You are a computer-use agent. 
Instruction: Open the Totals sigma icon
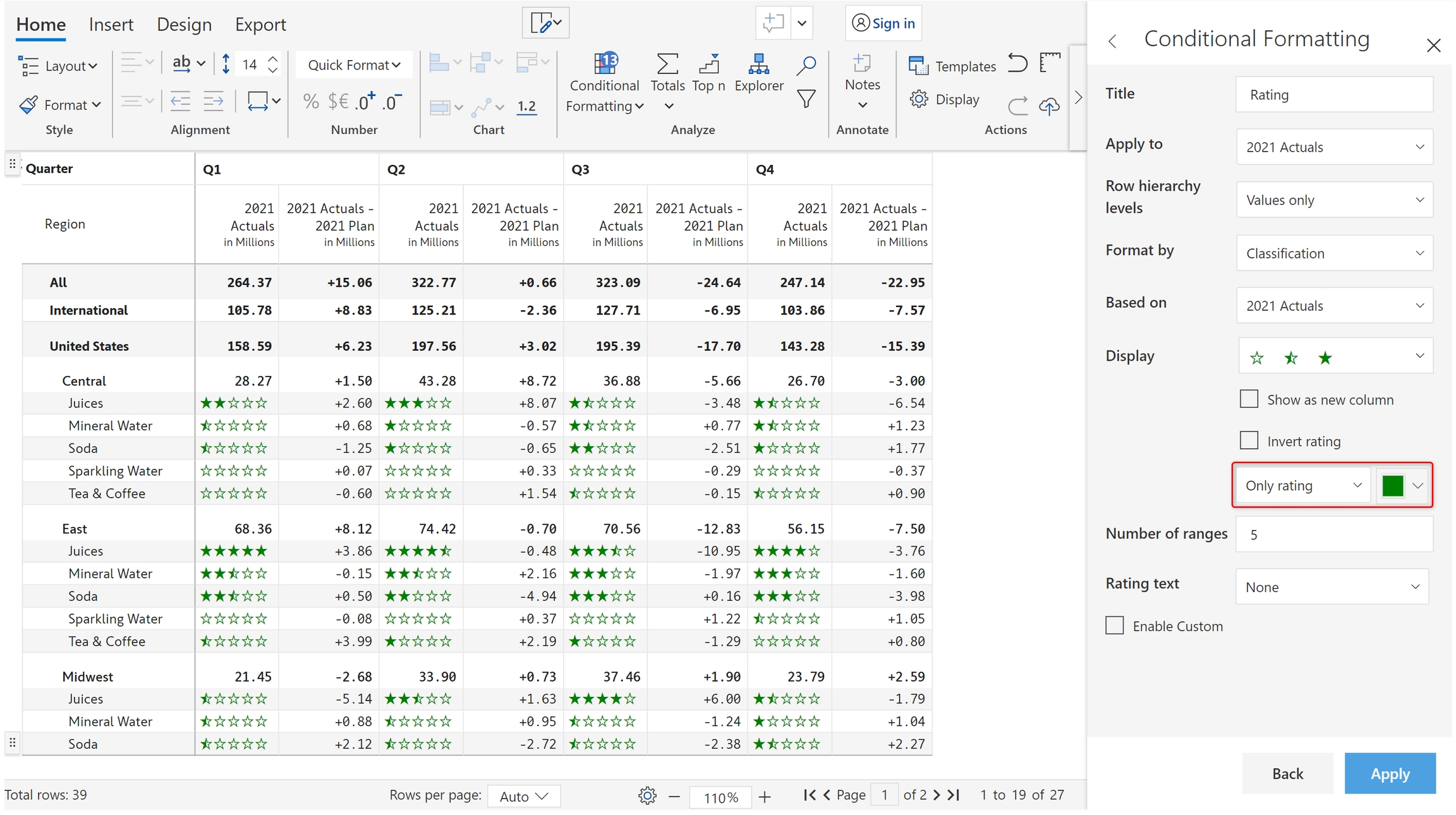tap(667, 64)
